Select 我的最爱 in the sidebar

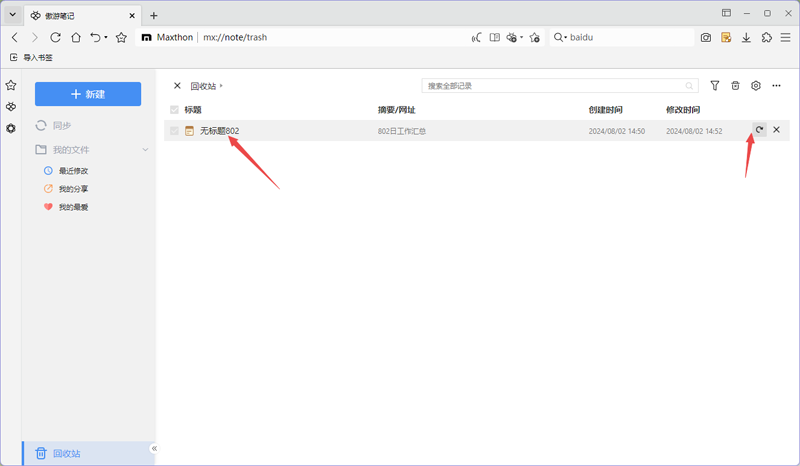[x=73, y=206]
